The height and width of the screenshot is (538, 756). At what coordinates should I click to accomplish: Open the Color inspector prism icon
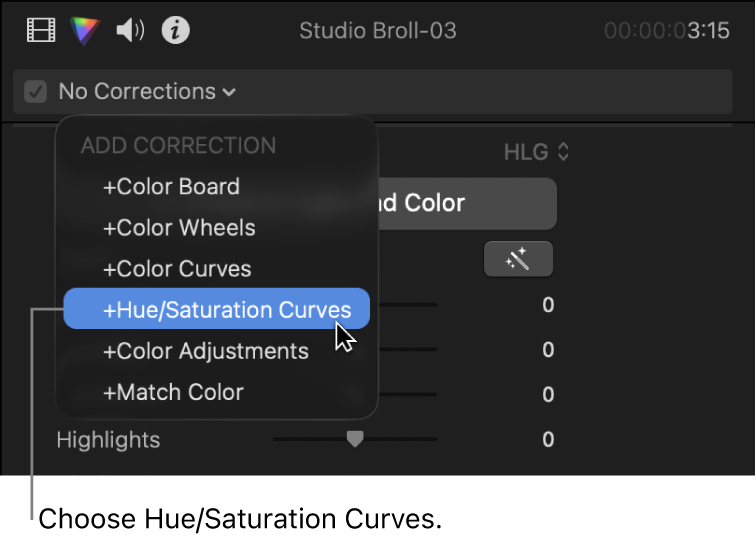coord(85,30)
